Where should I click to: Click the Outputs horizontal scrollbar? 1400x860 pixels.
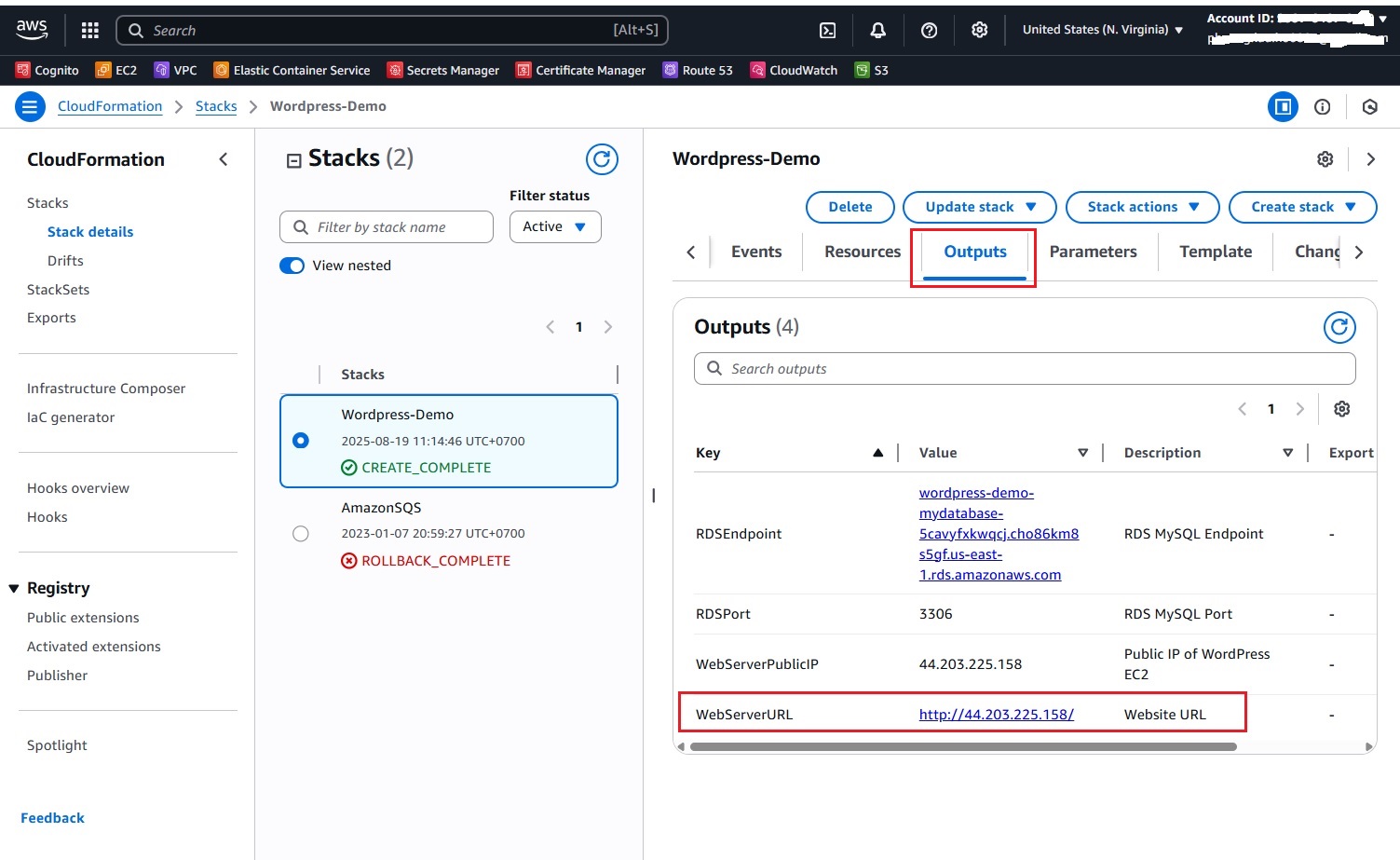pyautogui.click(x=963, y=746)
